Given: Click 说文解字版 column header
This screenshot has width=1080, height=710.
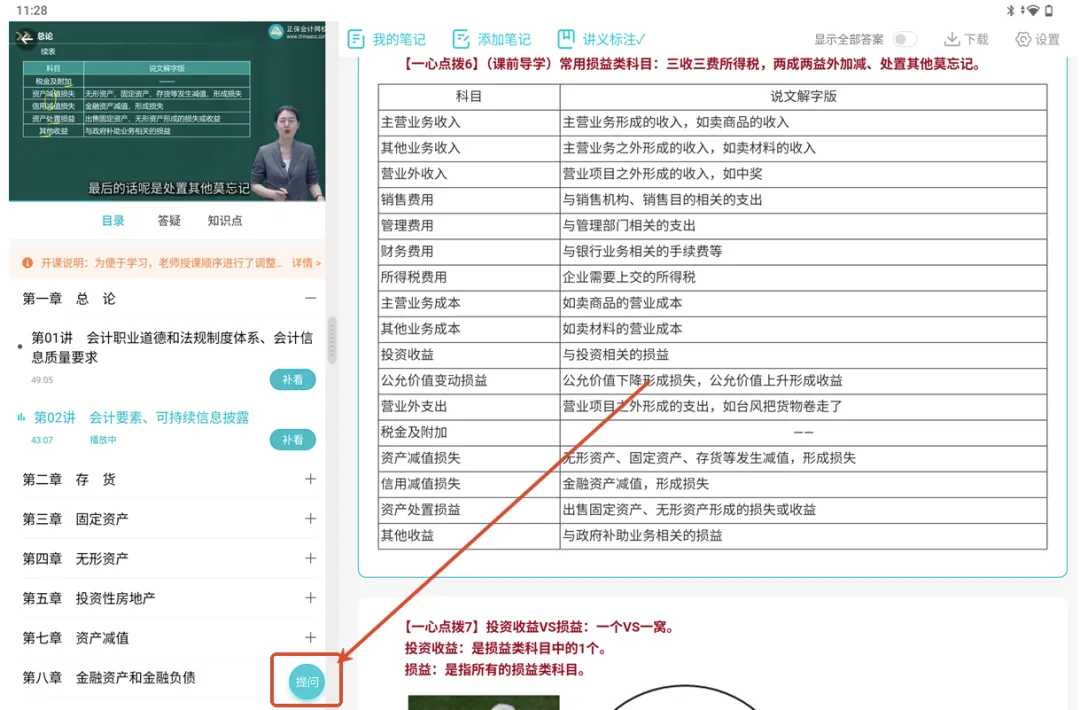Looking at the screenshot, I should 803,96.
